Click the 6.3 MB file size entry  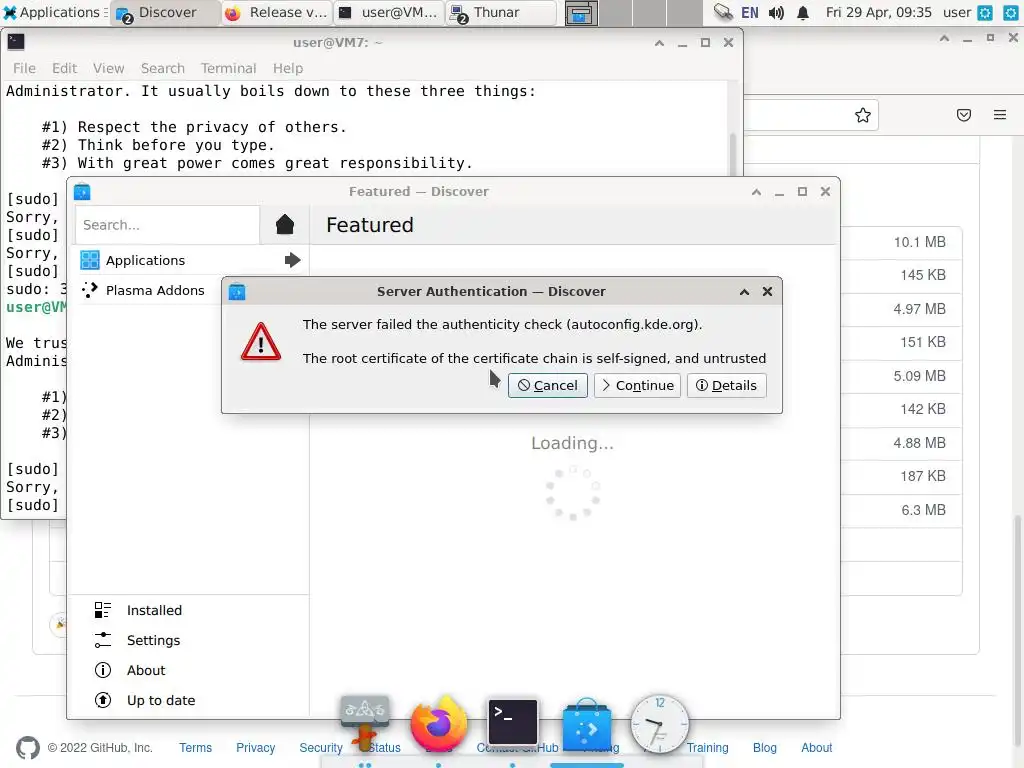(x=923, y=510)
